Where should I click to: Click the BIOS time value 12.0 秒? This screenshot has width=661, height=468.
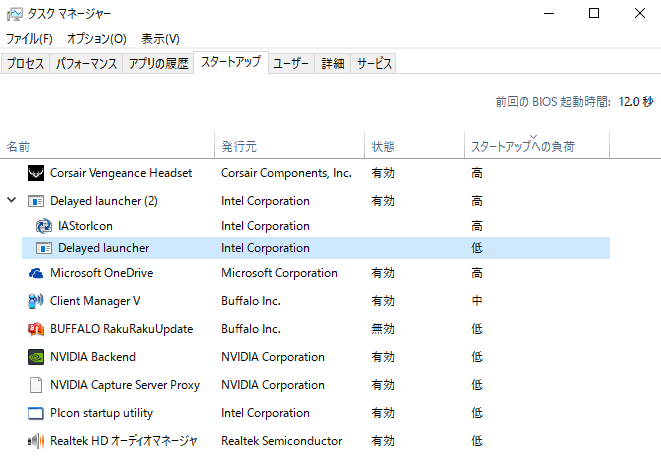(636, 102)
